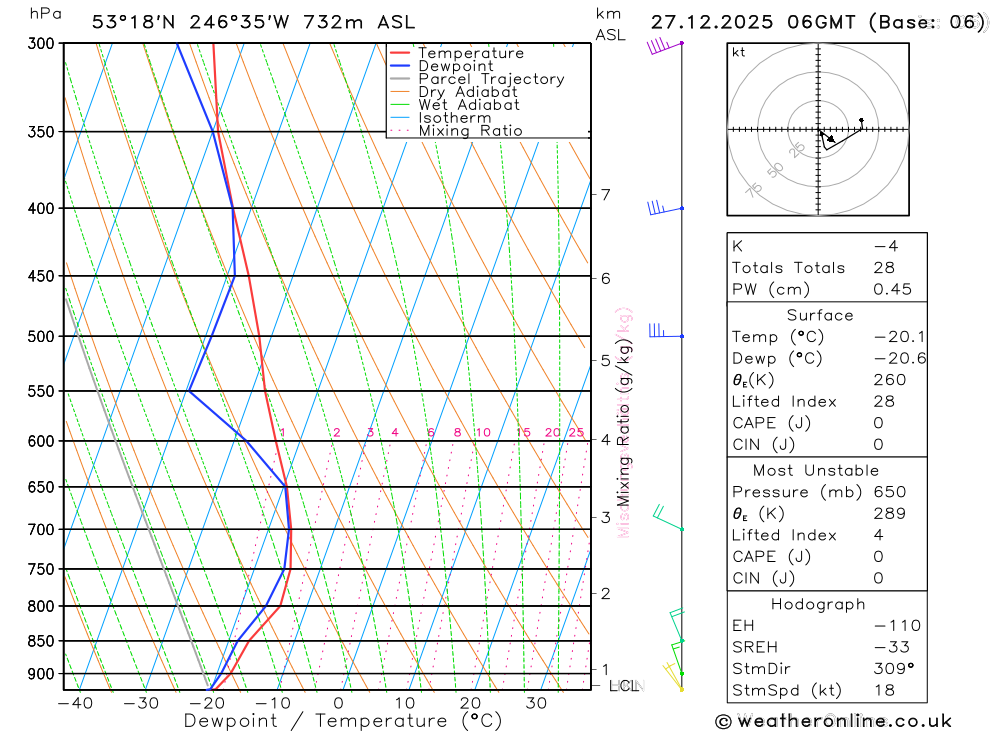Click the Most Unstable Pressure value 650
The width and height of the screenshot is (1000, 733).
click(890, 492)
